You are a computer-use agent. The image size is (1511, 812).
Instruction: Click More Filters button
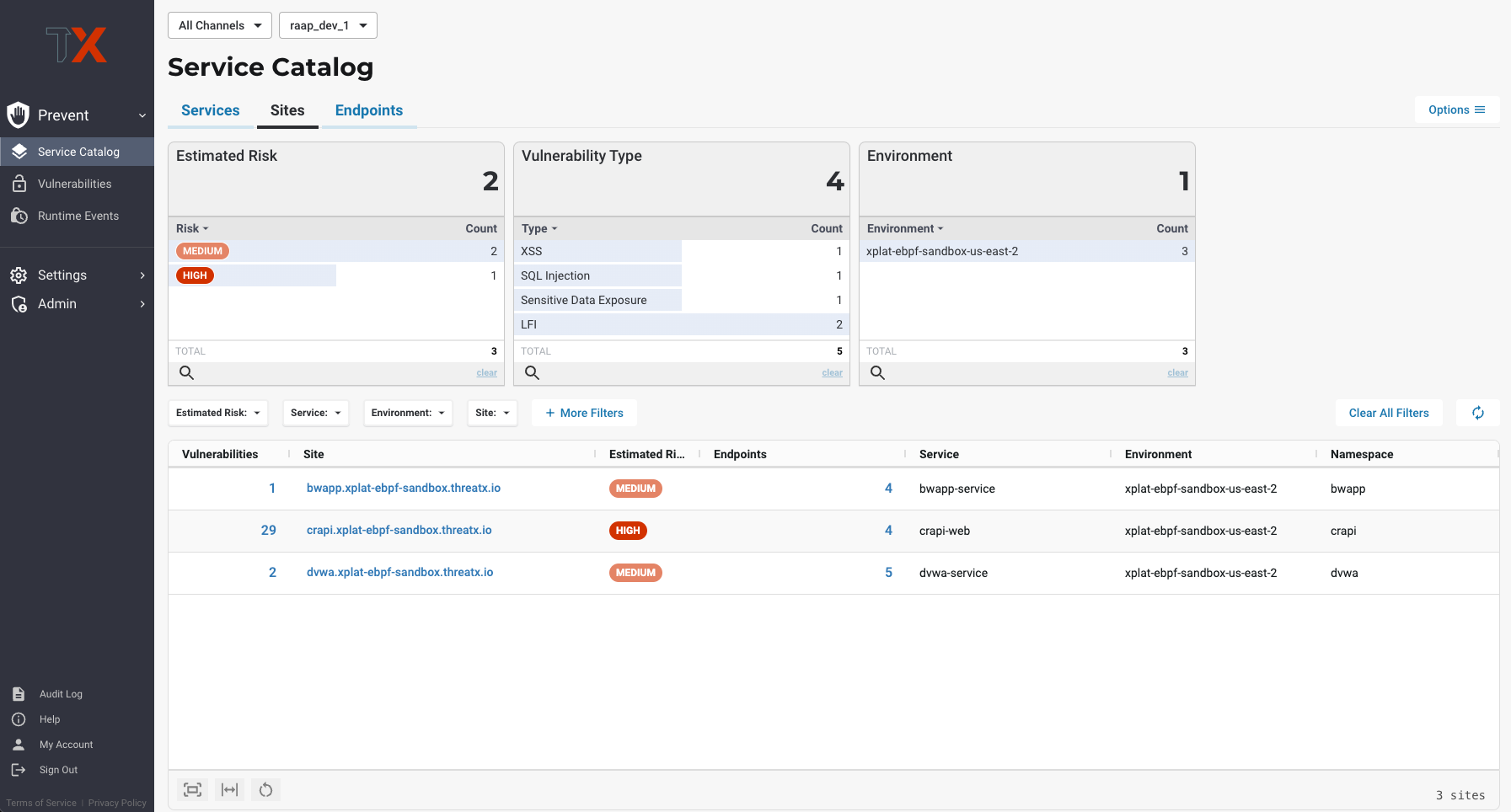click(584, 413)
